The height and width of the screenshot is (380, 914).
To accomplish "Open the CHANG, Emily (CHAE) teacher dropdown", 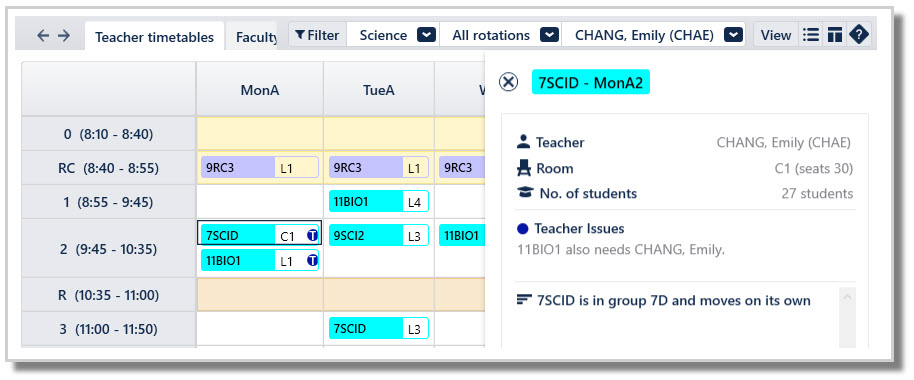I will (734, 36).
